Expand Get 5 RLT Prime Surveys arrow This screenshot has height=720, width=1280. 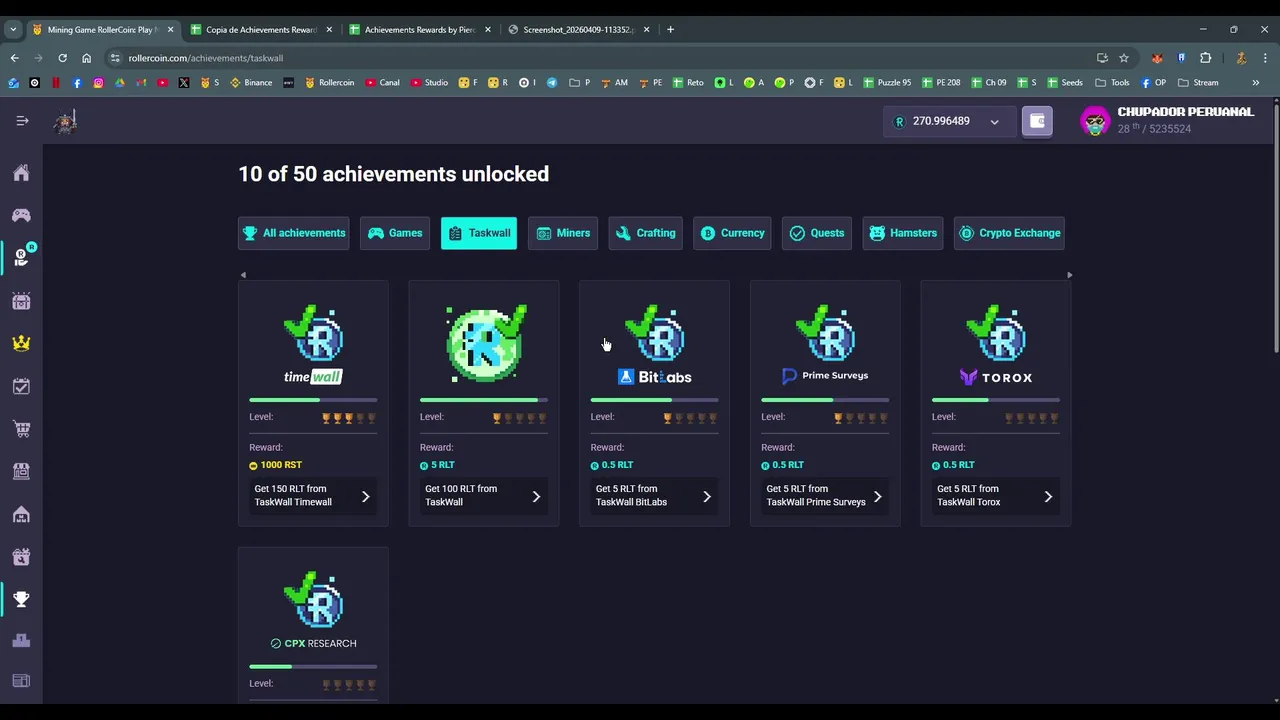[x=877, y=496]
